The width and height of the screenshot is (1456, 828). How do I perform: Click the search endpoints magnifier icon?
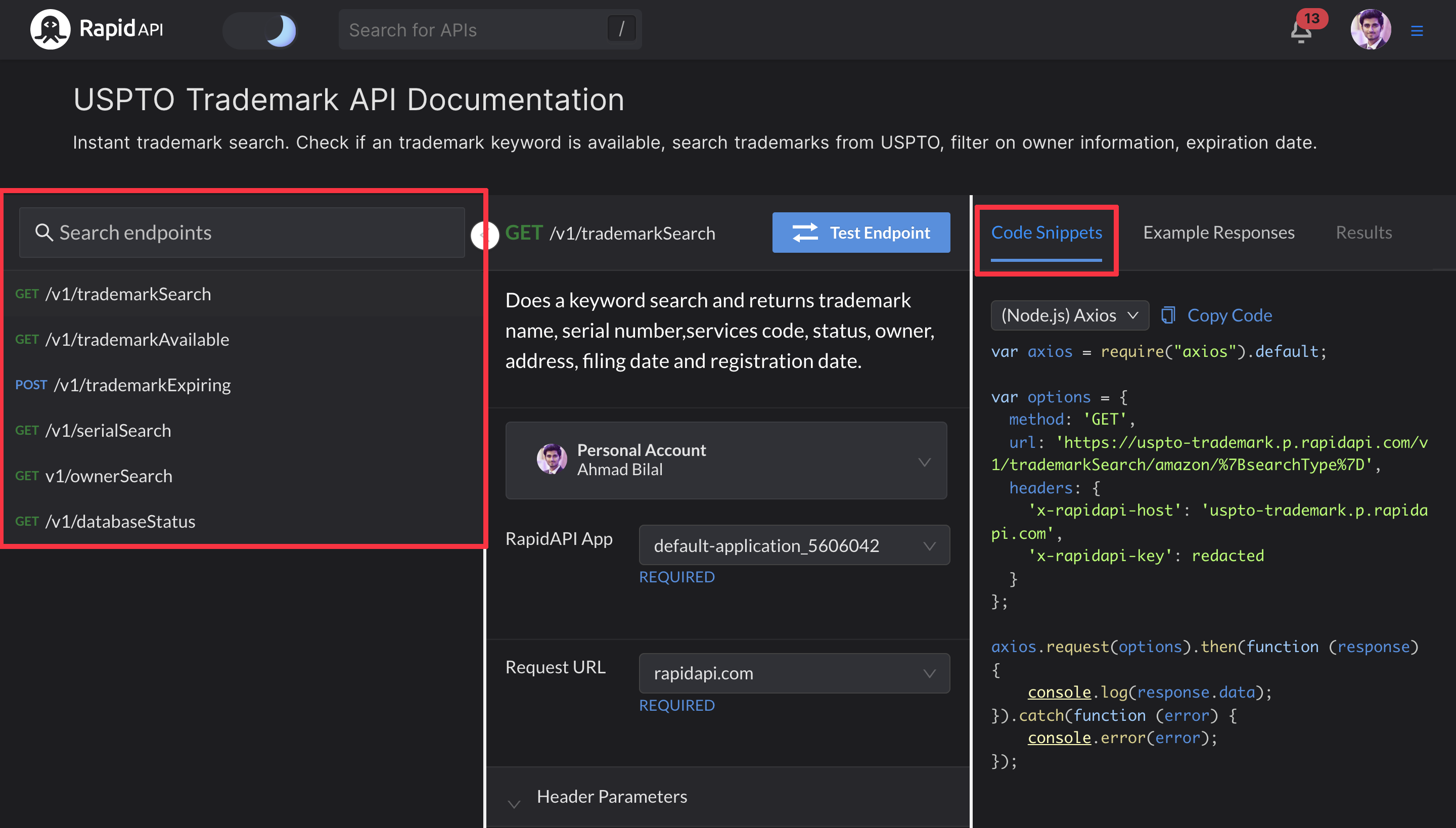[x=44, y=233]
